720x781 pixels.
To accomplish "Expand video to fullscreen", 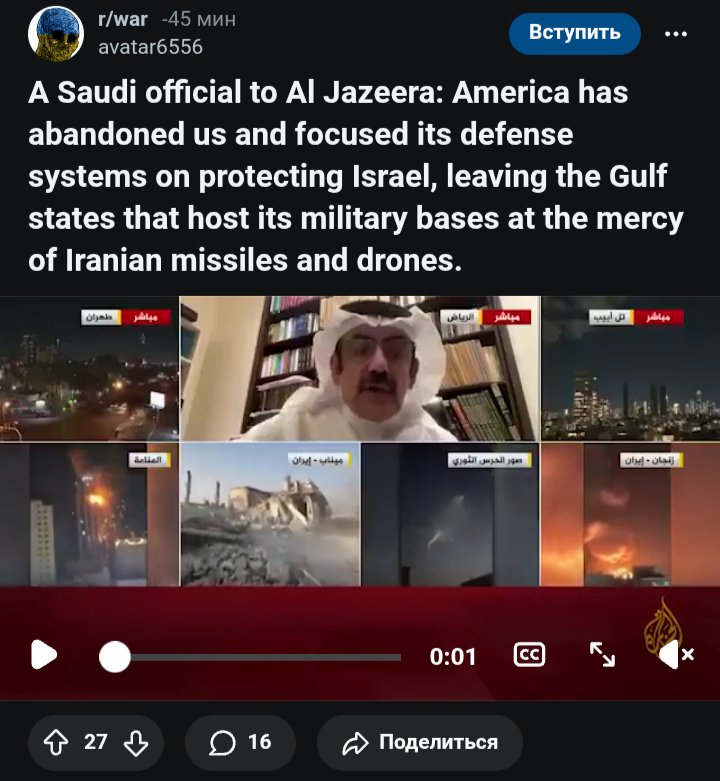I will tap(602, 654).
